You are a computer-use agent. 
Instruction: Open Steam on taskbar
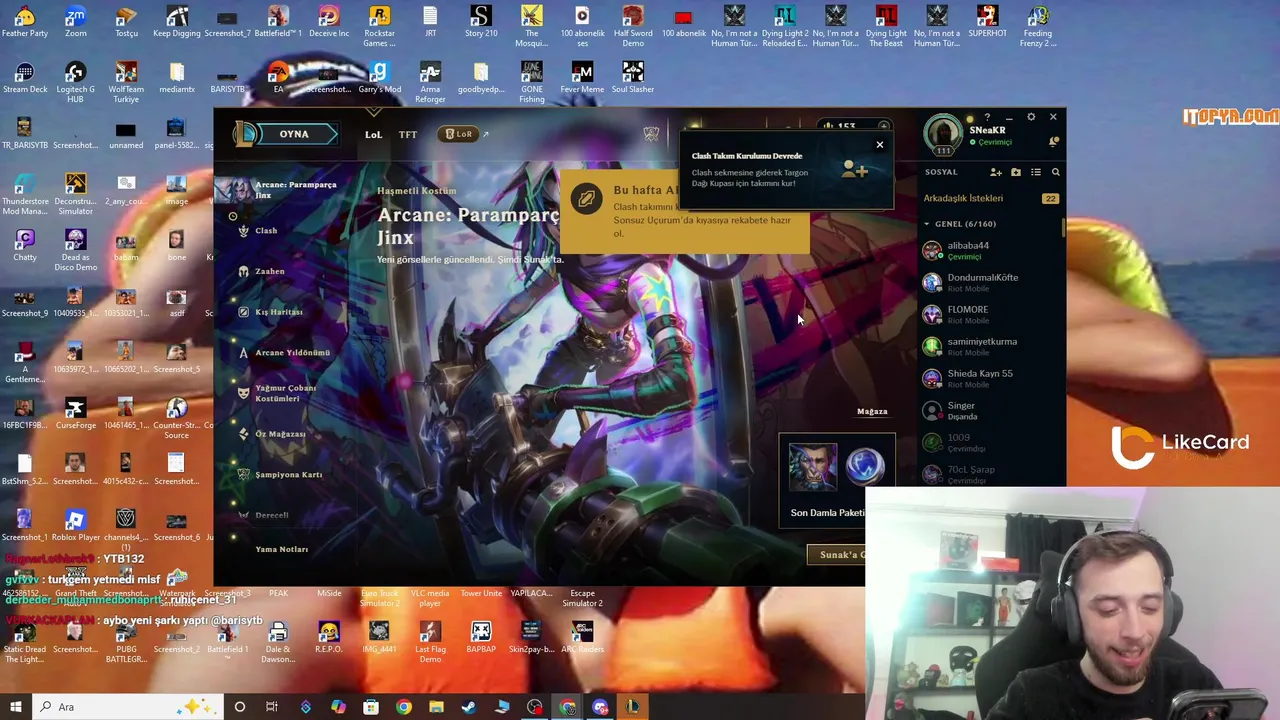469,707
